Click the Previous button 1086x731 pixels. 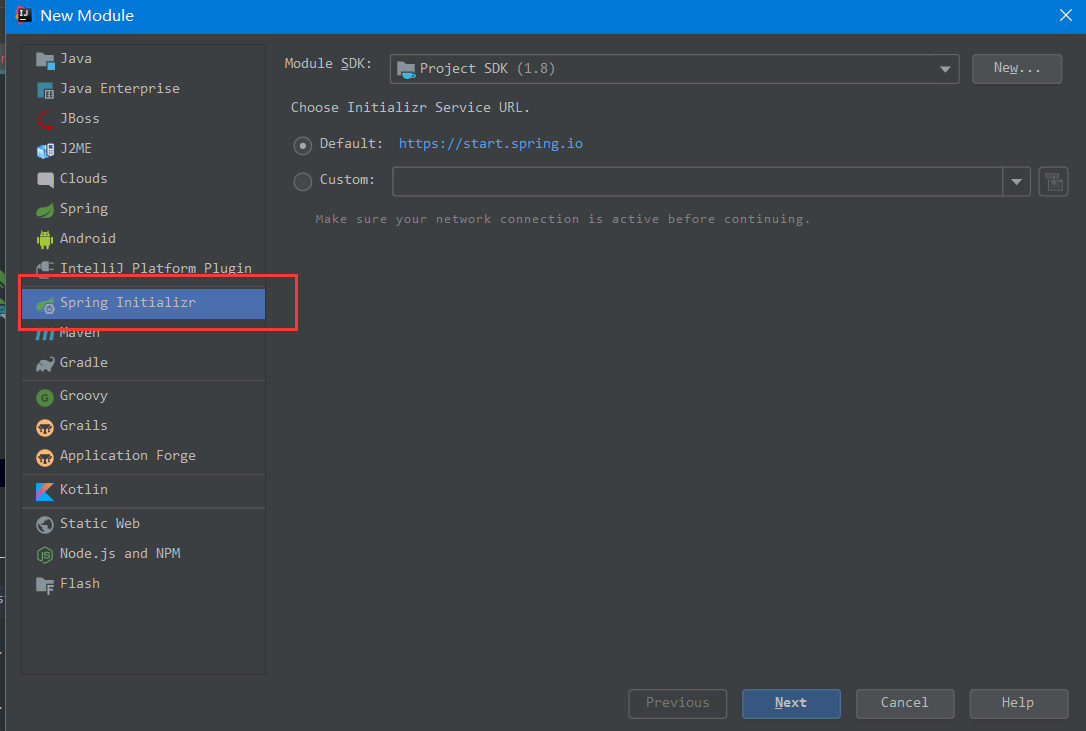point(677,703)
